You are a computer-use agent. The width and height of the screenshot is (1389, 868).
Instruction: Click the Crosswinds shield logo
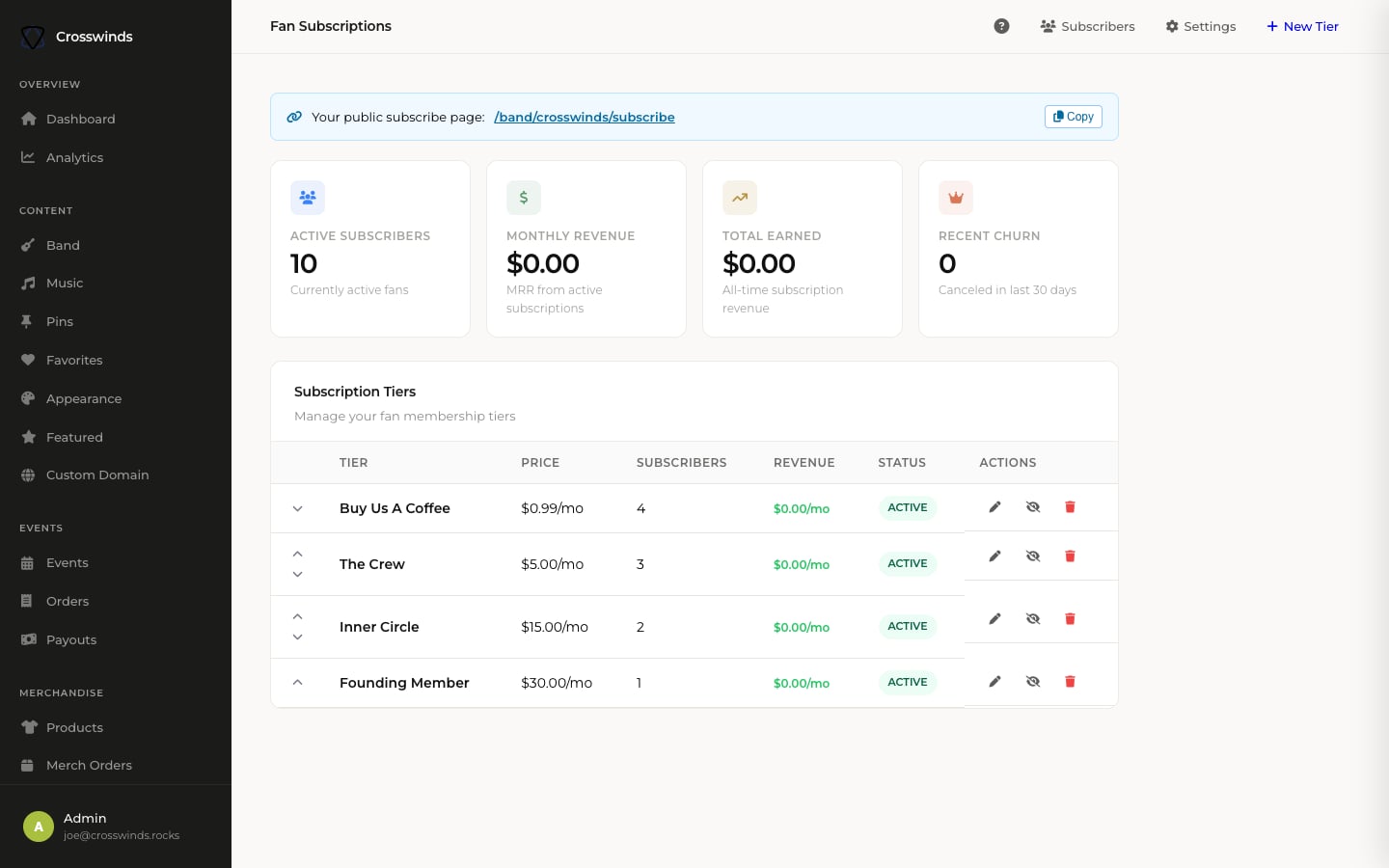tap(33, 37)
